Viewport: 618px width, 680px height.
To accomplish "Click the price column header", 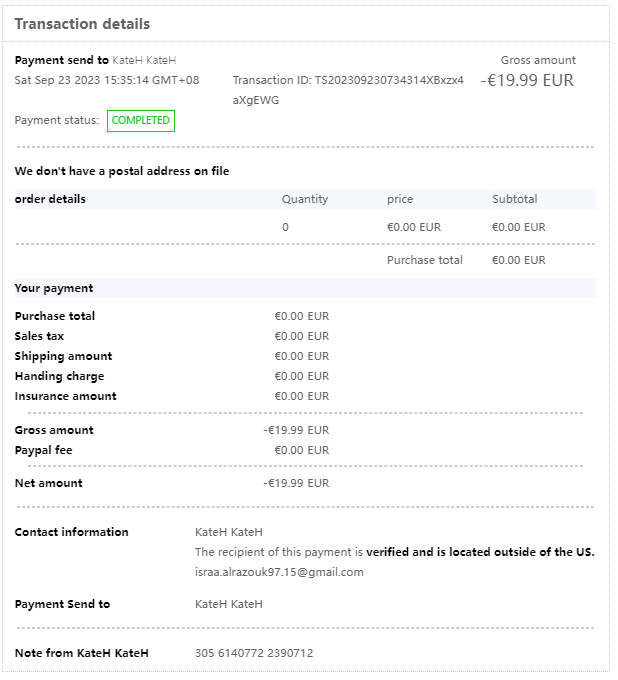I will [400, 199].
